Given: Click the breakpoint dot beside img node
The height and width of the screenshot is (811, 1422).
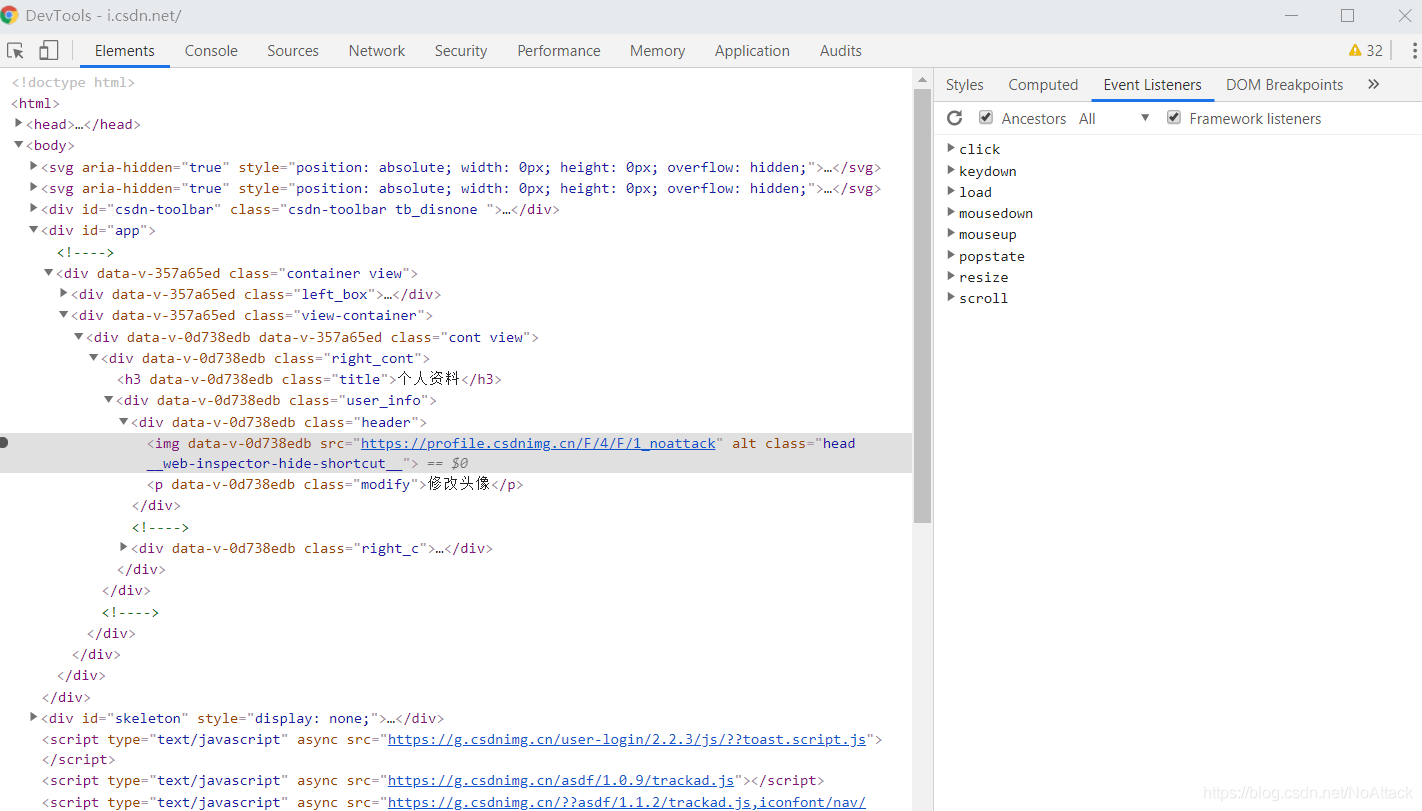Looking at the screenshot, I should click(x=4, y=442).
